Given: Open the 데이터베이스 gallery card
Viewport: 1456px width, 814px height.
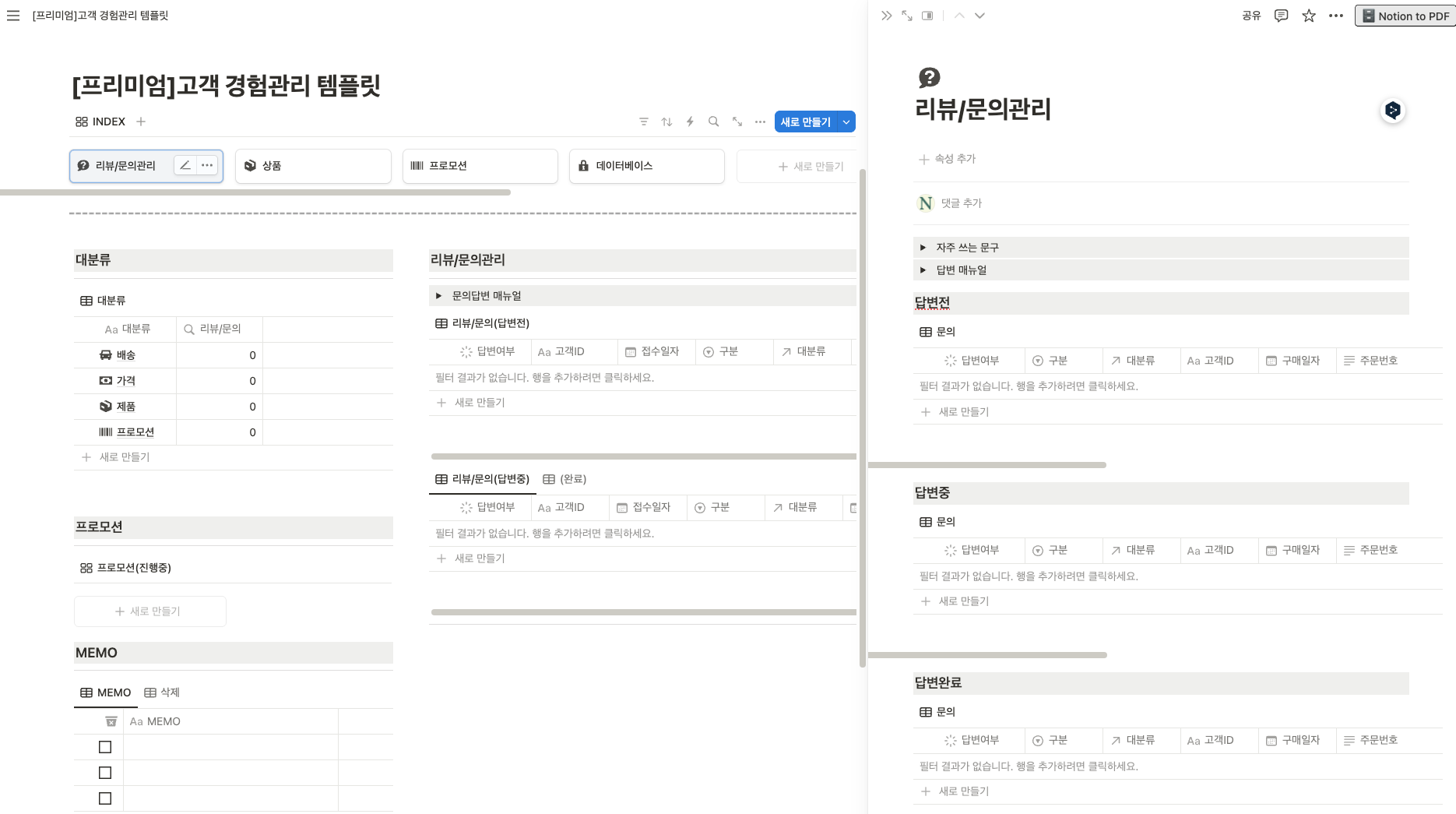Looking at the screenshot, I should tap(647, 166).
